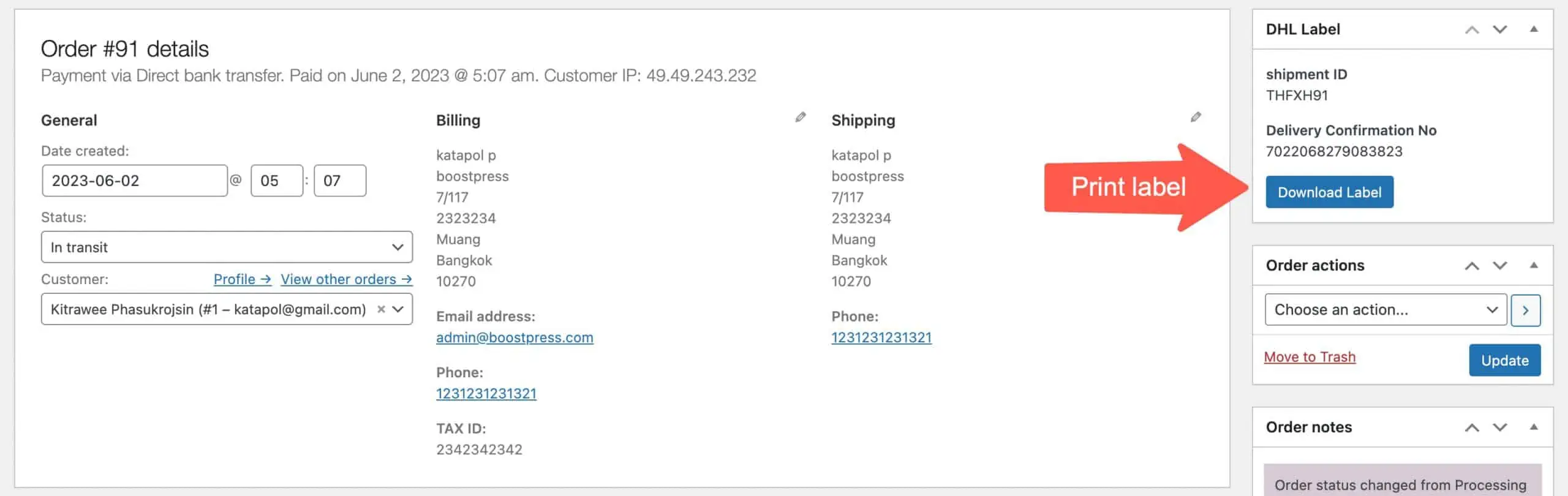Collapse the Order actions panel

1534,265
